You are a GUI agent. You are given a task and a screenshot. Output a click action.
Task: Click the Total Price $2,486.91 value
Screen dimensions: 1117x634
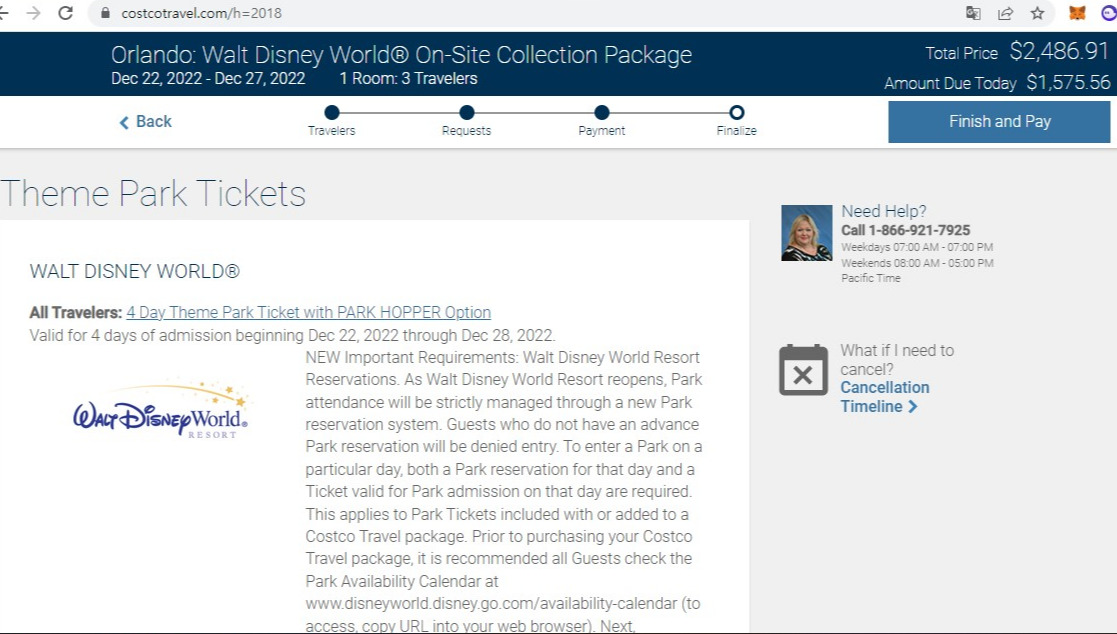pyautogui.click(x=1059, y=51)
